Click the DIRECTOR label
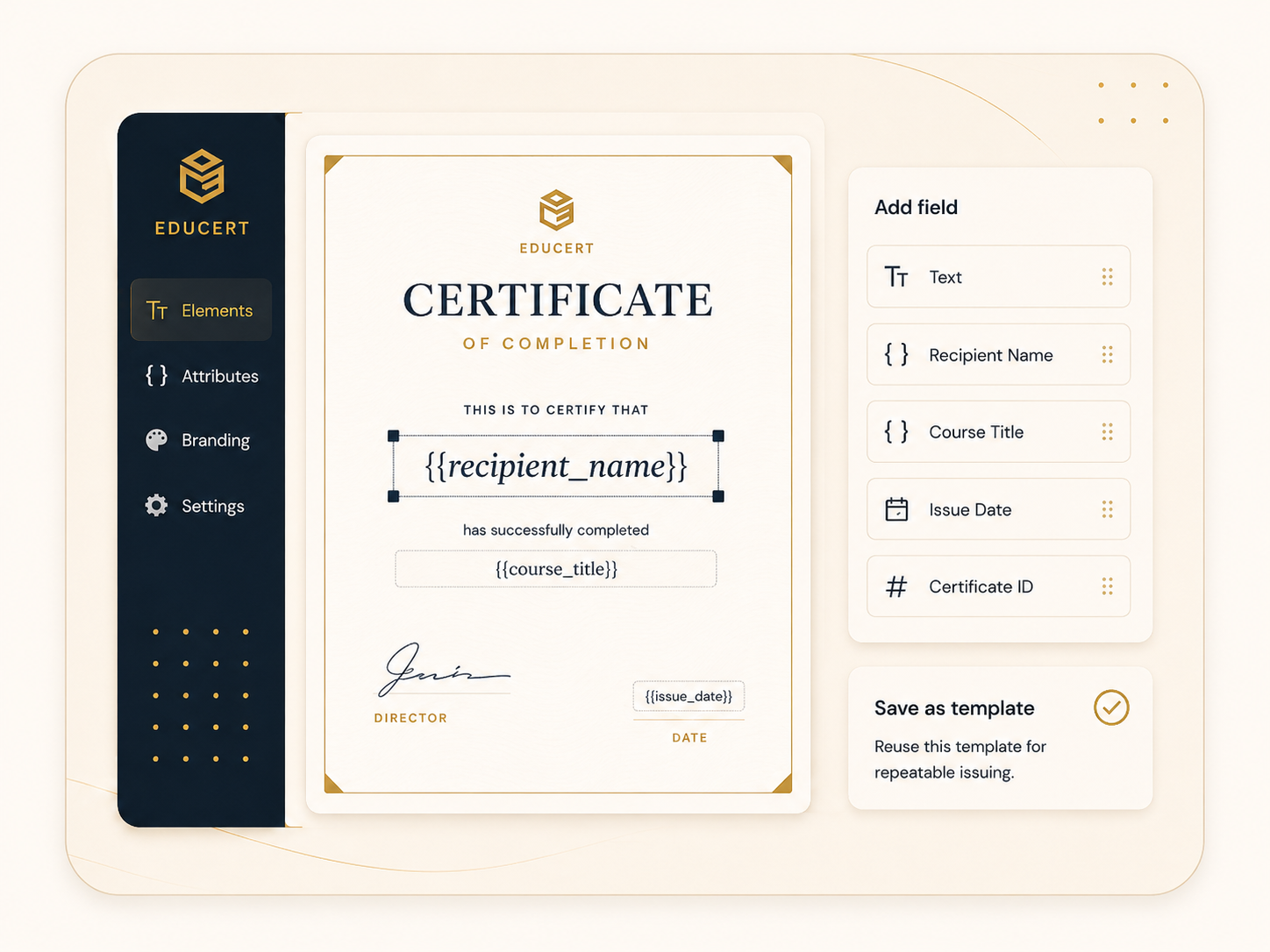Screen dimensions: 1270x952 pos(410,718)
